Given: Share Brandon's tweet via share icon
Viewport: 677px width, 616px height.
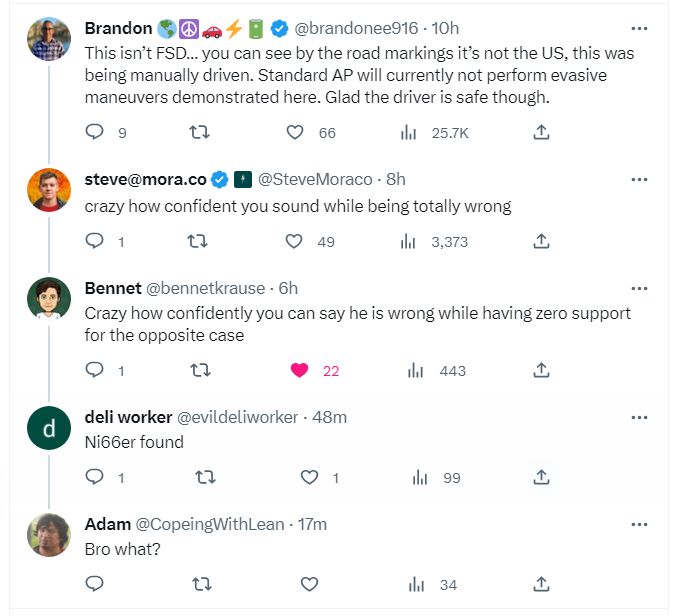Looking at the screenshot, I should [x=540, y=132].
